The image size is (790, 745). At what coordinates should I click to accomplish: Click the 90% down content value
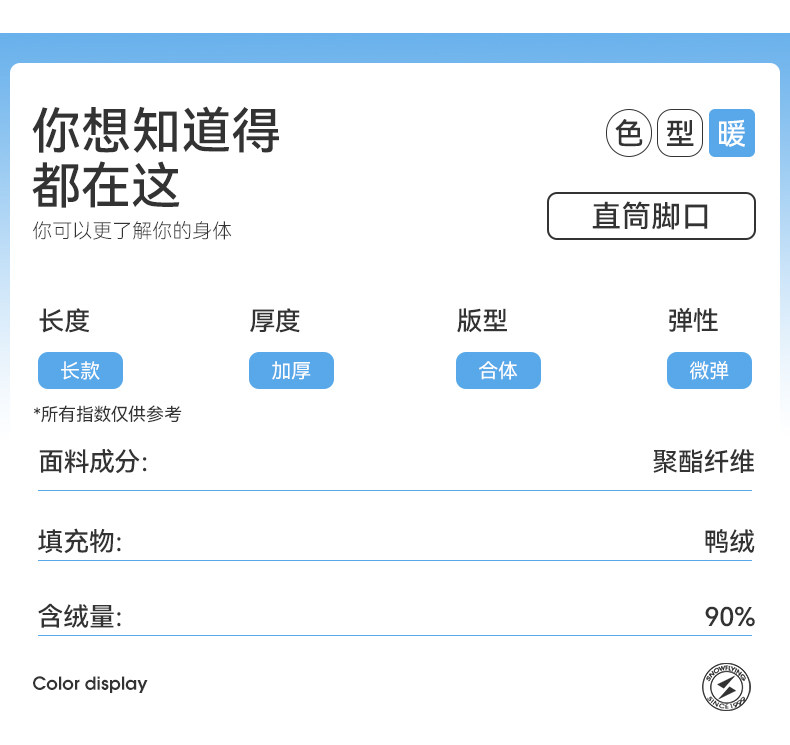[729, 617]
